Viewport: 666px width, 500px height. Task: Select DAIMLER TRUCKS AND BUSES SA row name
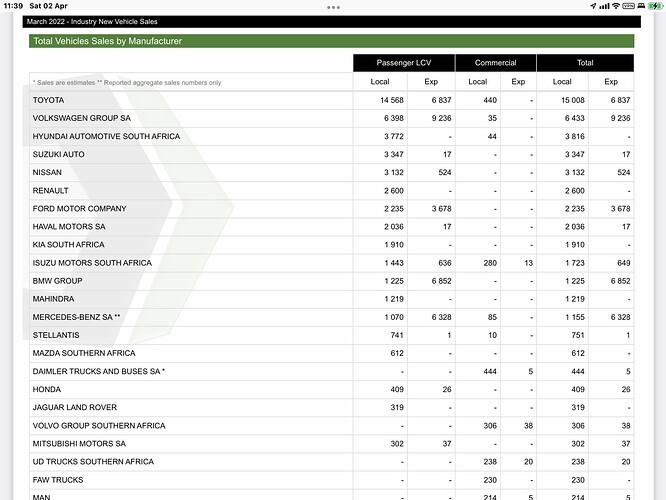(x=99, y=371)
